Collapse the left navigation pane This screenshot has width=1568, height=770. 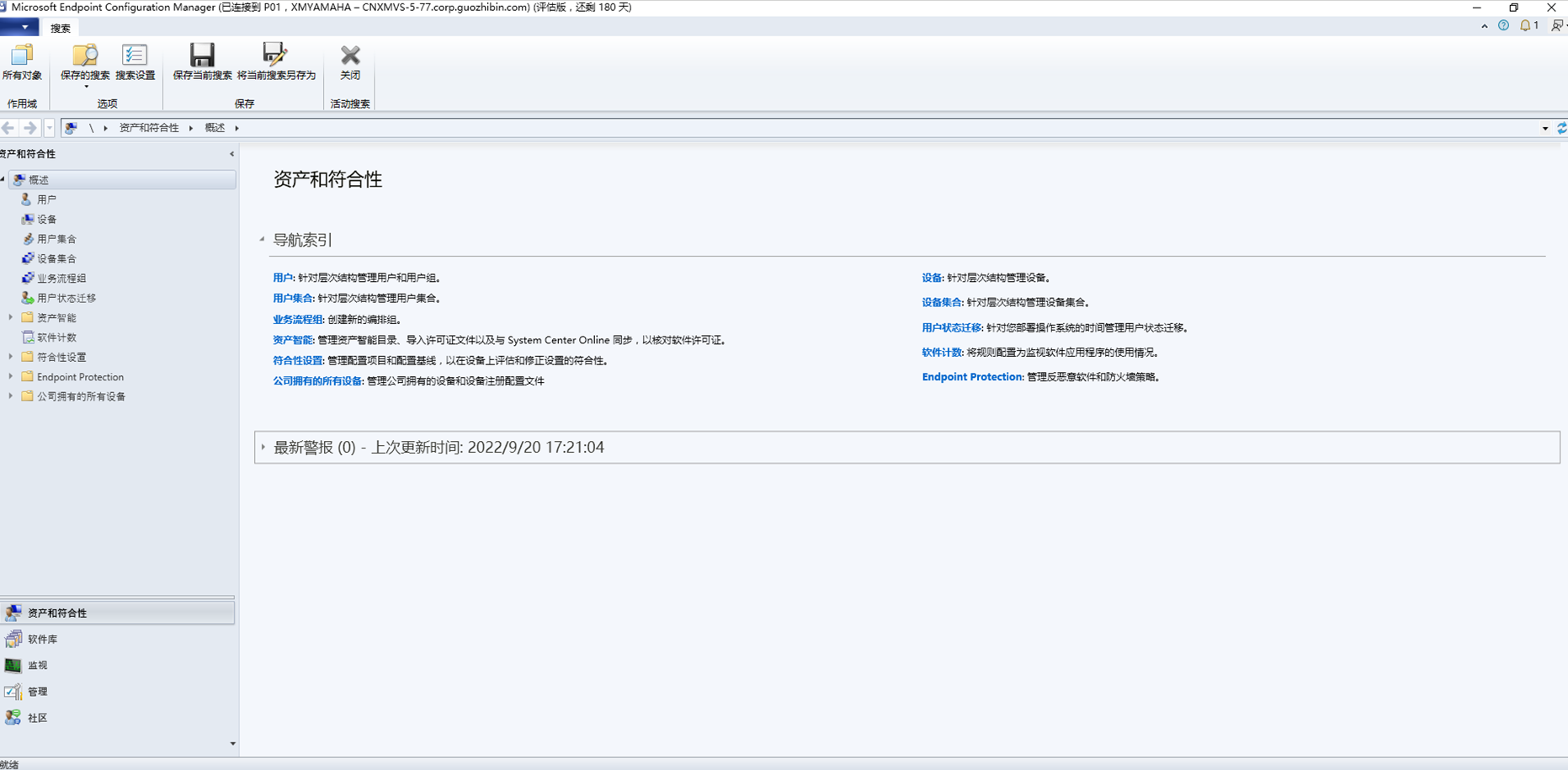tap(231, 154)
